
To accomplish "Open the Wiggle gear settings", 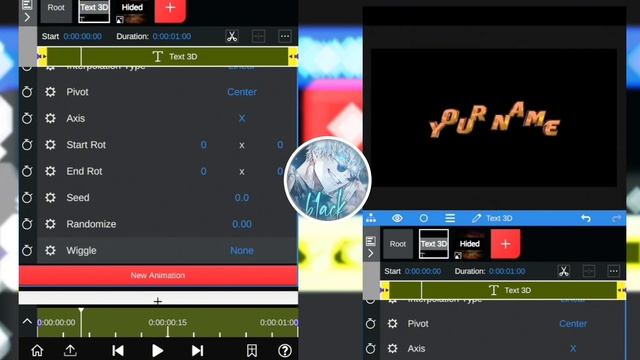I will (x=50, y=250).
